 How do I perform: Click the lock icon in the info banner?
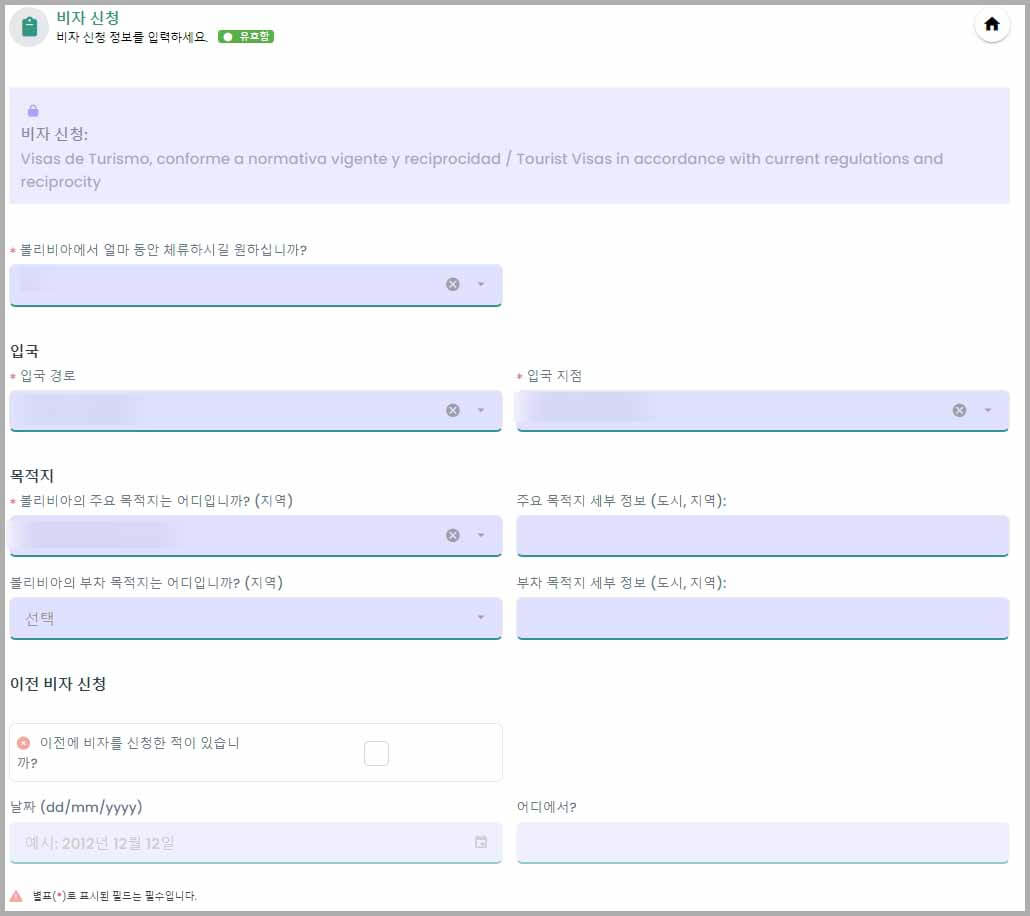[31, 113]
